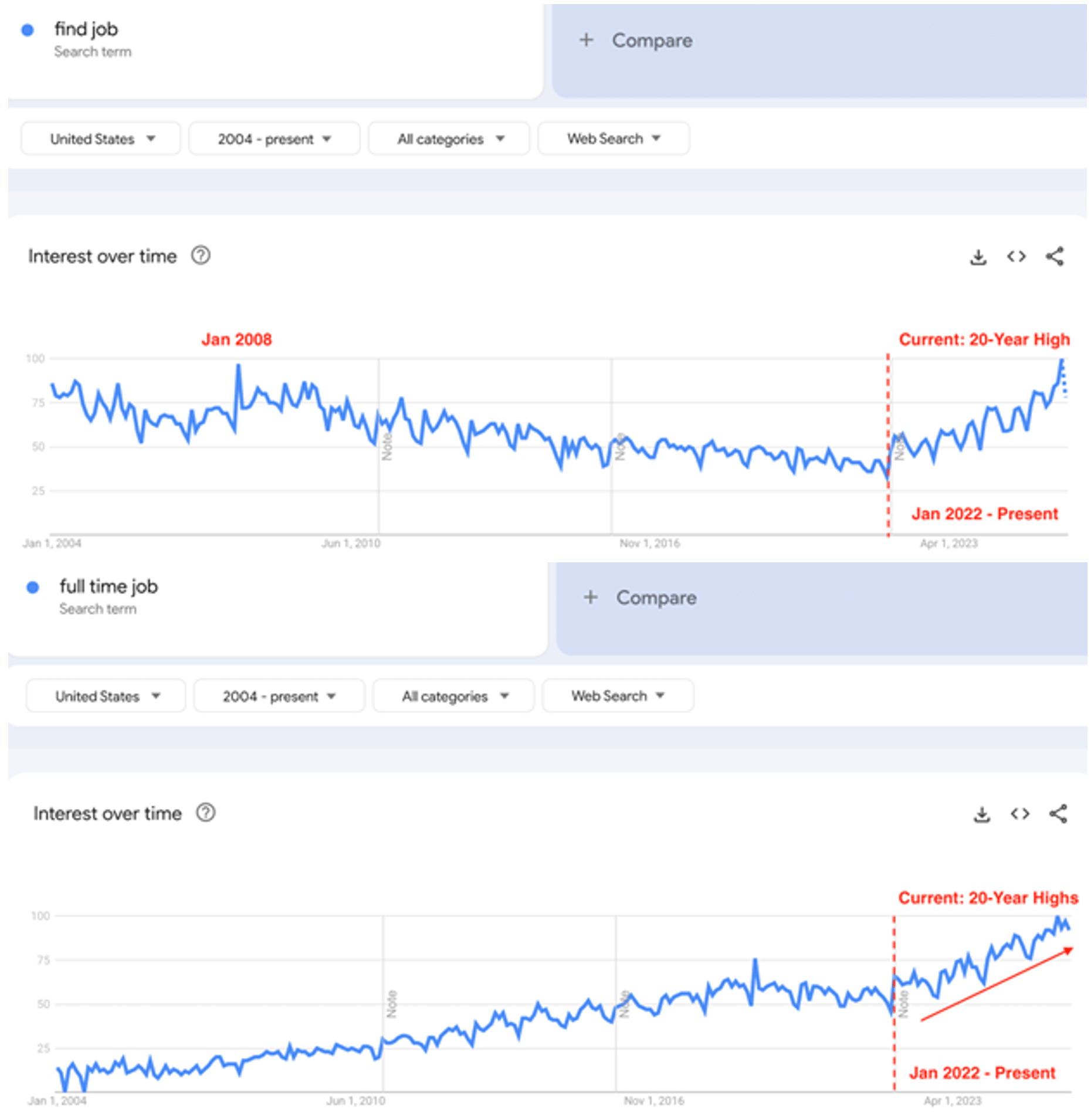Change Web Search type for full time job
Viewport: 1091px width, 1120px height.
[618, 695]
